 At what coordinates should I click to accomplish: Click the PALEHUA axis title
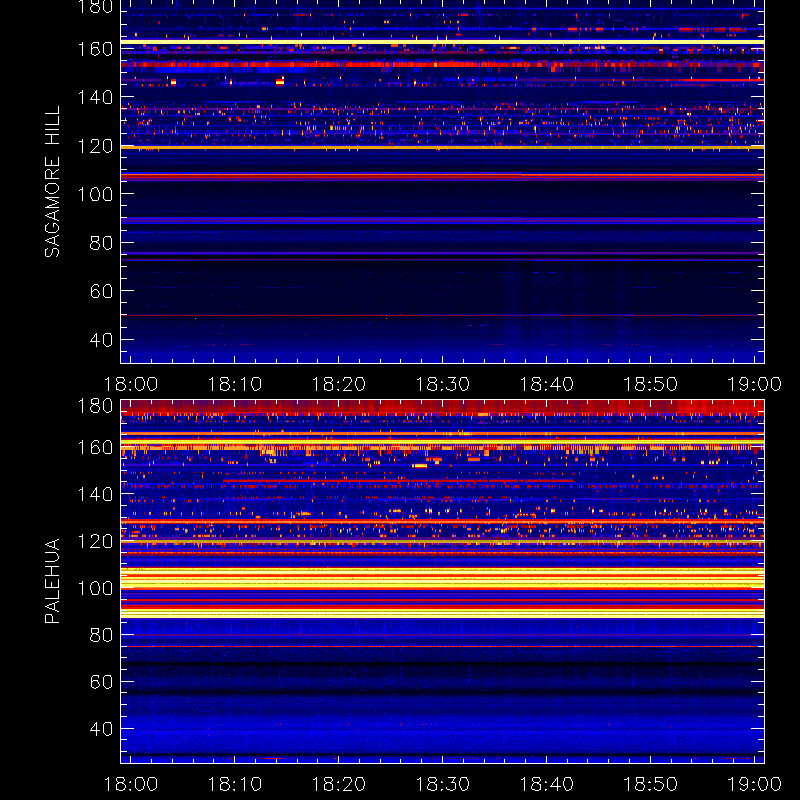point(53,581)
